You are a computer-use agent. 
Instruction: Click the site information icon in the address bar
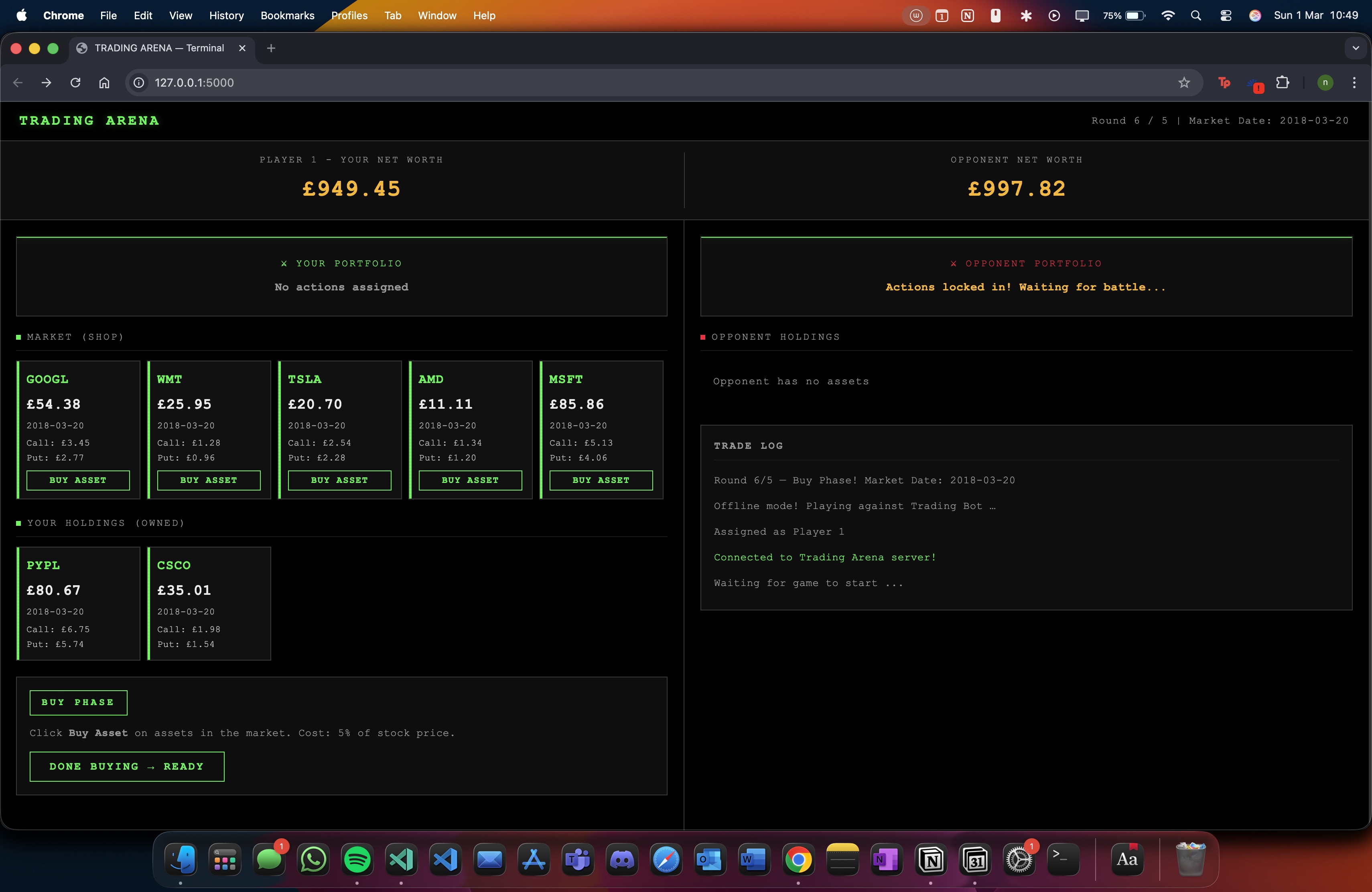click(x=139, y=82)
